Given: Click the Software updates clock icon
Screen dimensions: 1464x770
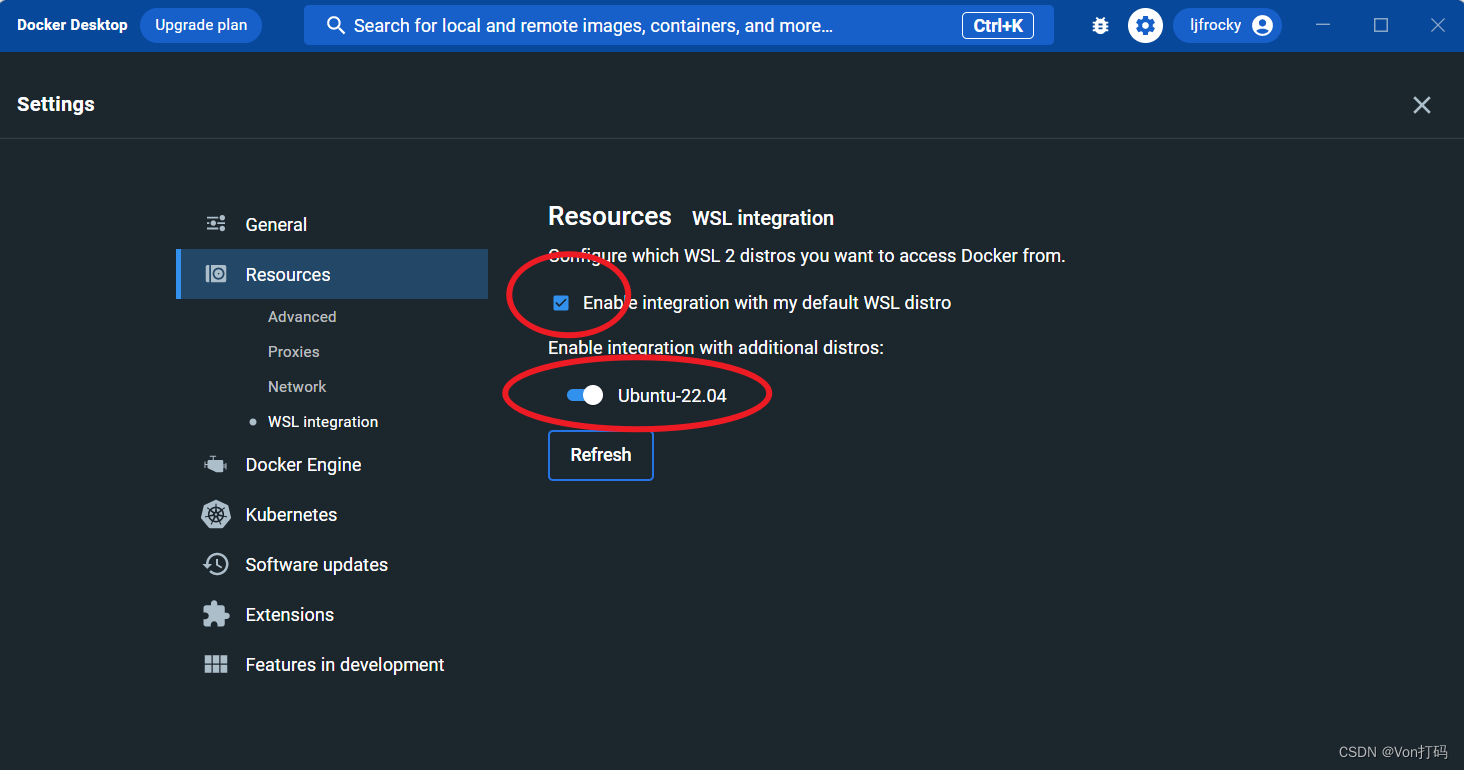Looking at the screenshot, I should (x=215, y=564).
